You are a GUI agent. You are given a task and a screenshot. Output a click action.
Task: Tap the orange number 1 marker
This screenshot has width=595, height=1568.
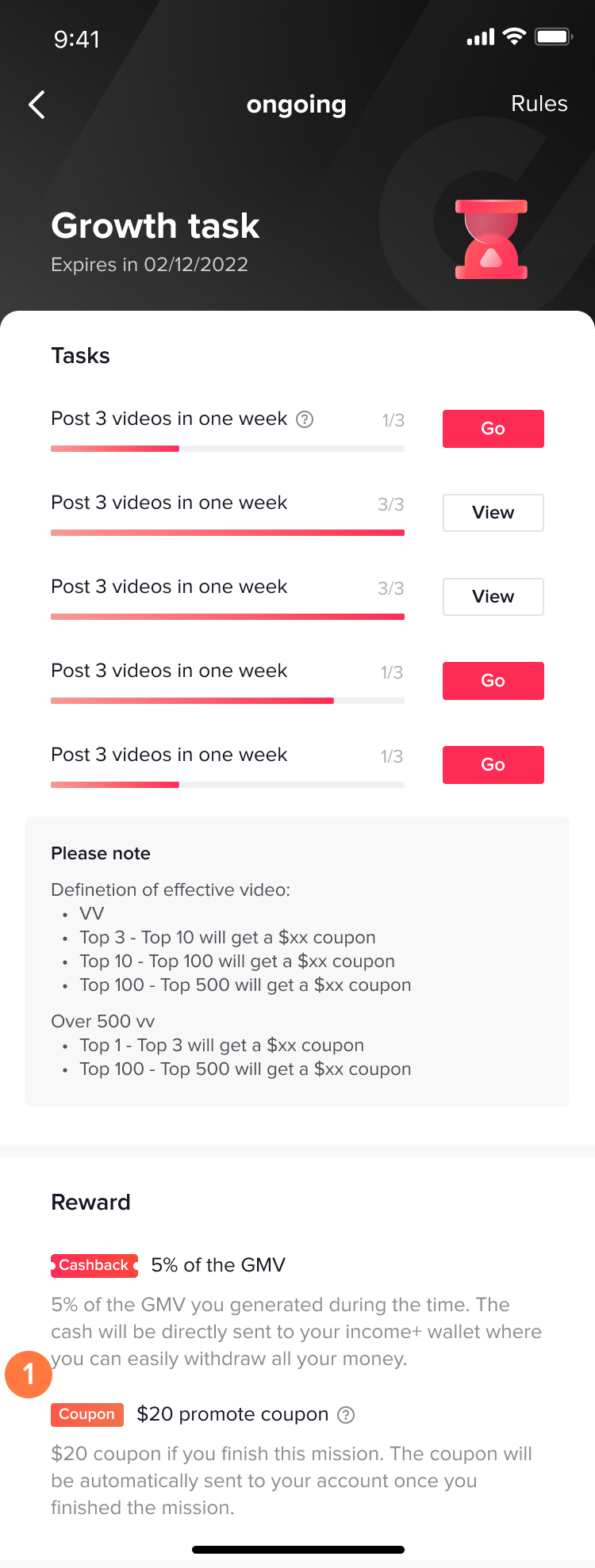(29, 1374)
